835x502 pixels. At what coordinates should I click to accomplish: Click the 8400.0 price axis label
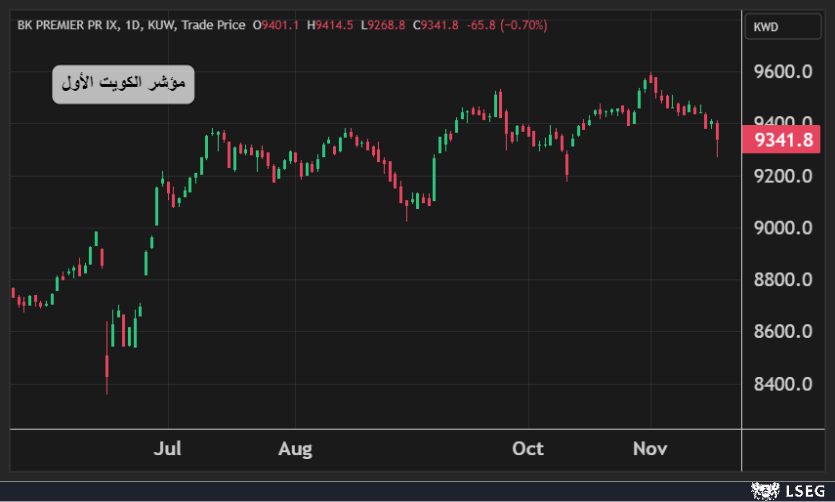pos(782,384)
